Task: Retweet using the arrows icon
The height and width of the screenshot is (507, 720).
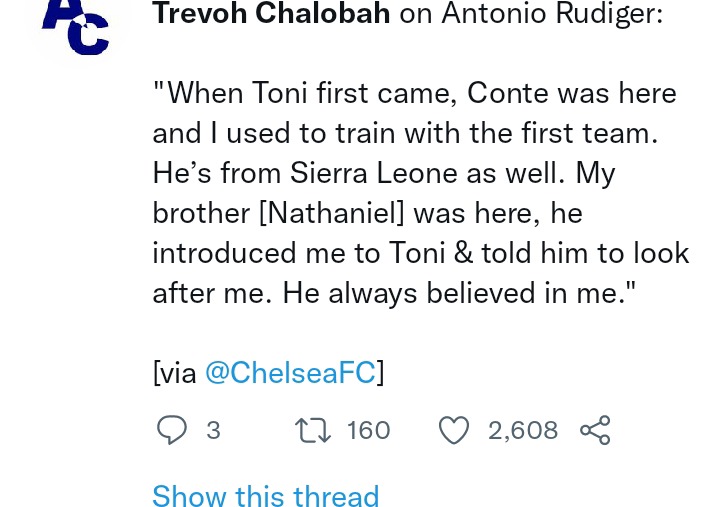Action: [x=313, y=430]
